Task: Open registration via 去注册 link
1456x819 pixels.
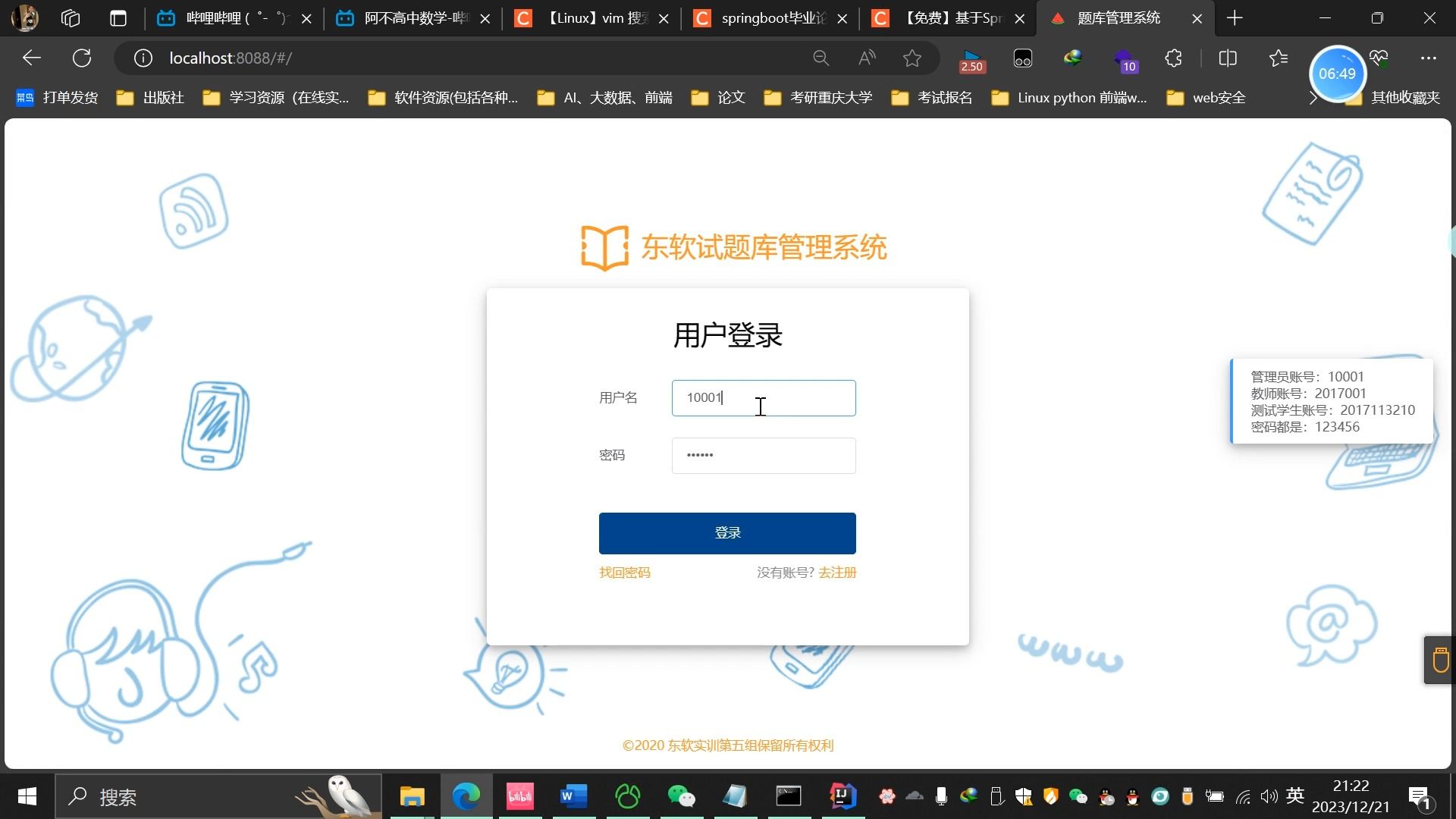Action: [x=837, y=572]
